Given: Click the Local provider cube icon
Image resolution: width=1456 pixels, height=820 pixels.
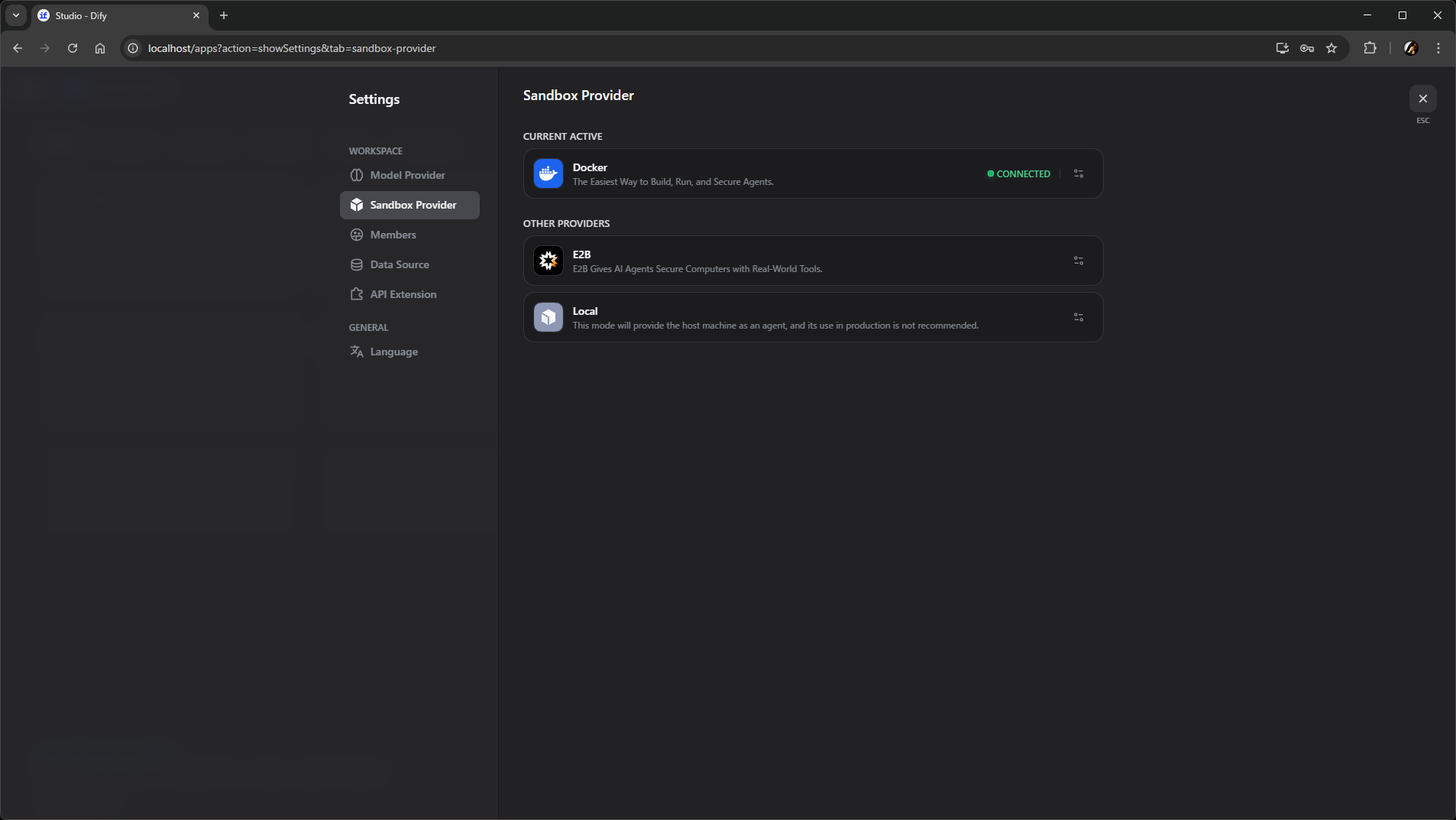Looking at the screenshot, I should tap(548, 317).
